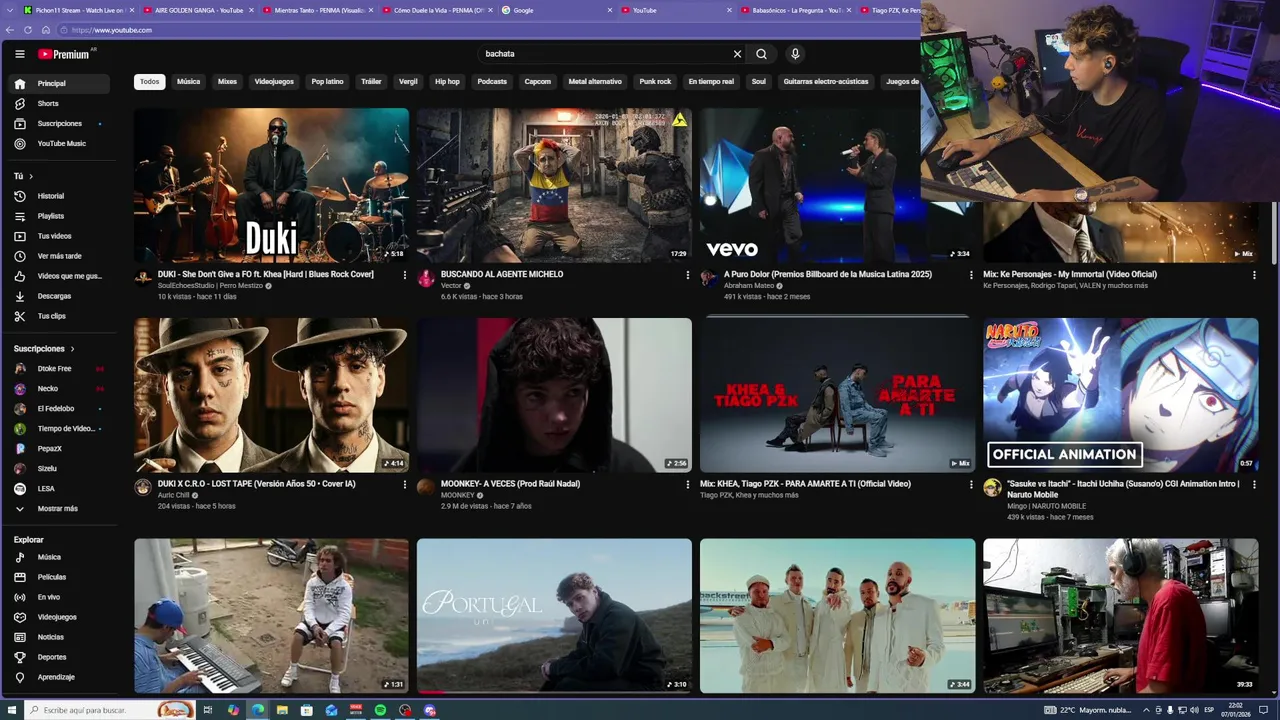Open SoulEchoesStudio channel avatar
Screen dimensions: 1280x720
point(143,278)
